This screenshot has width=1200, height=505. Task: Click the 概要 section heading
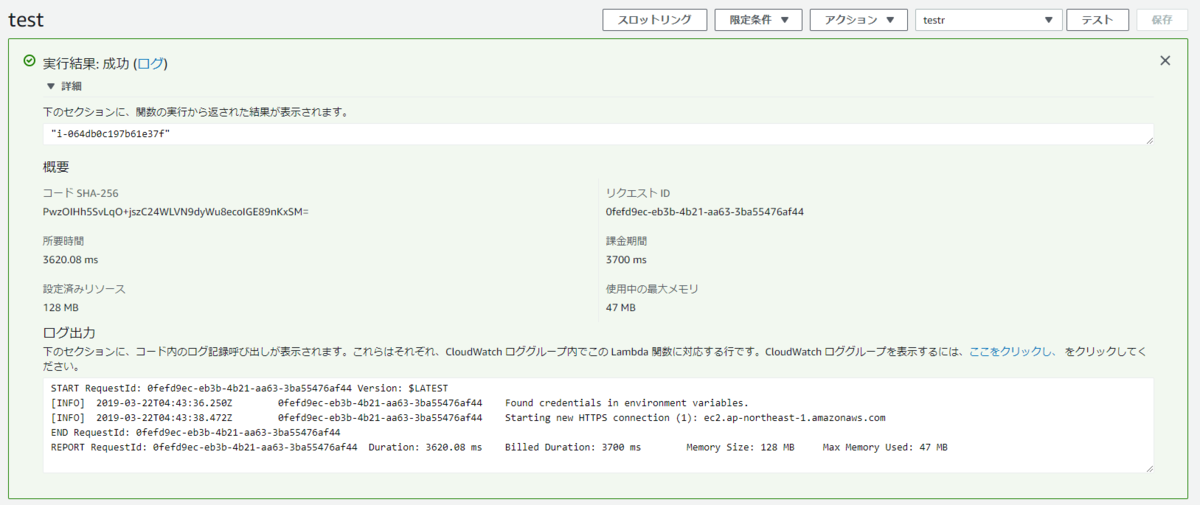(x=56, y=167)
